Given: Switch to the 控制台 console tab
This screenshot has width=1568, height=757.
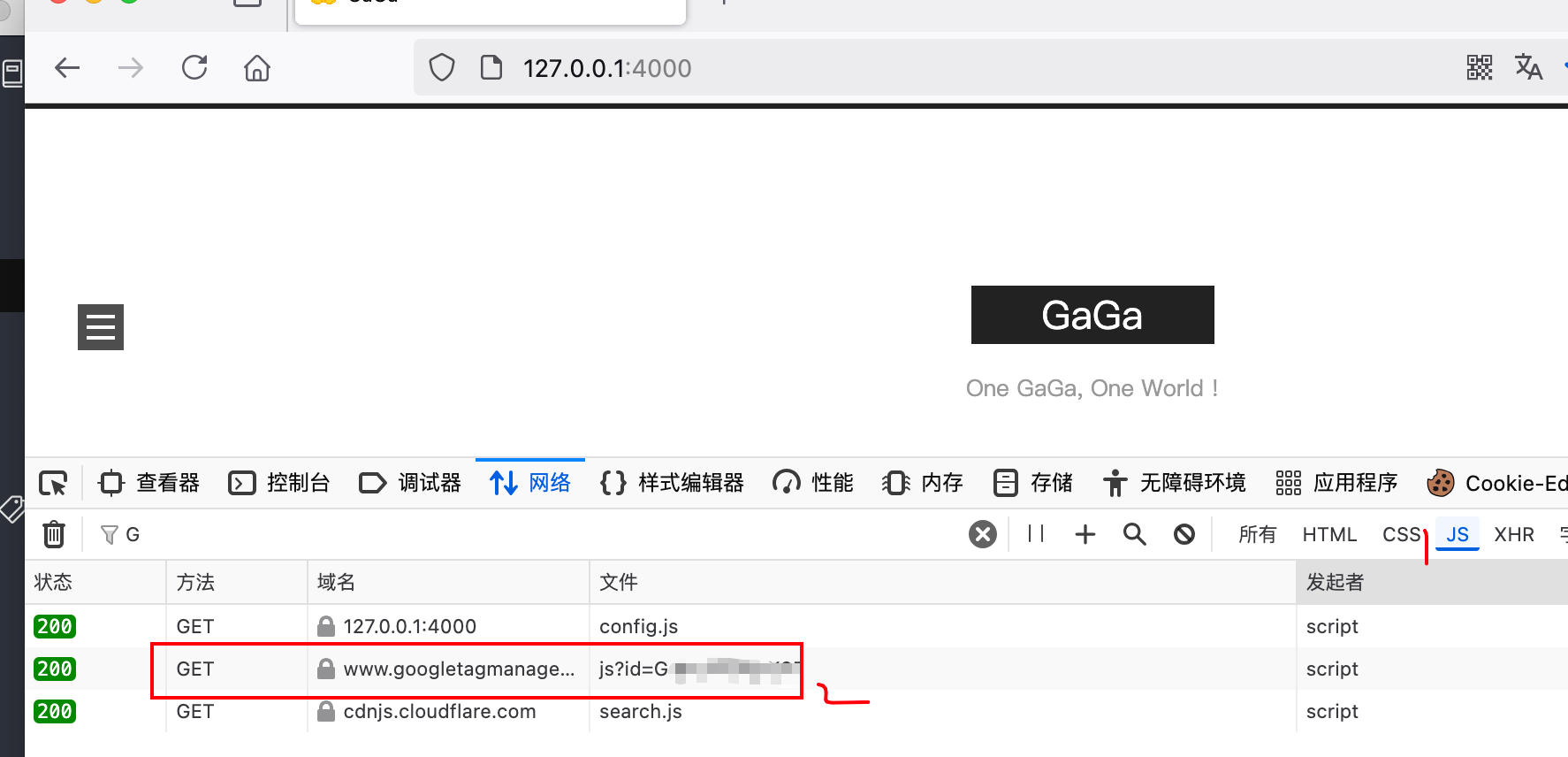Looking at the screenshot, I should [x=279, y=483].
